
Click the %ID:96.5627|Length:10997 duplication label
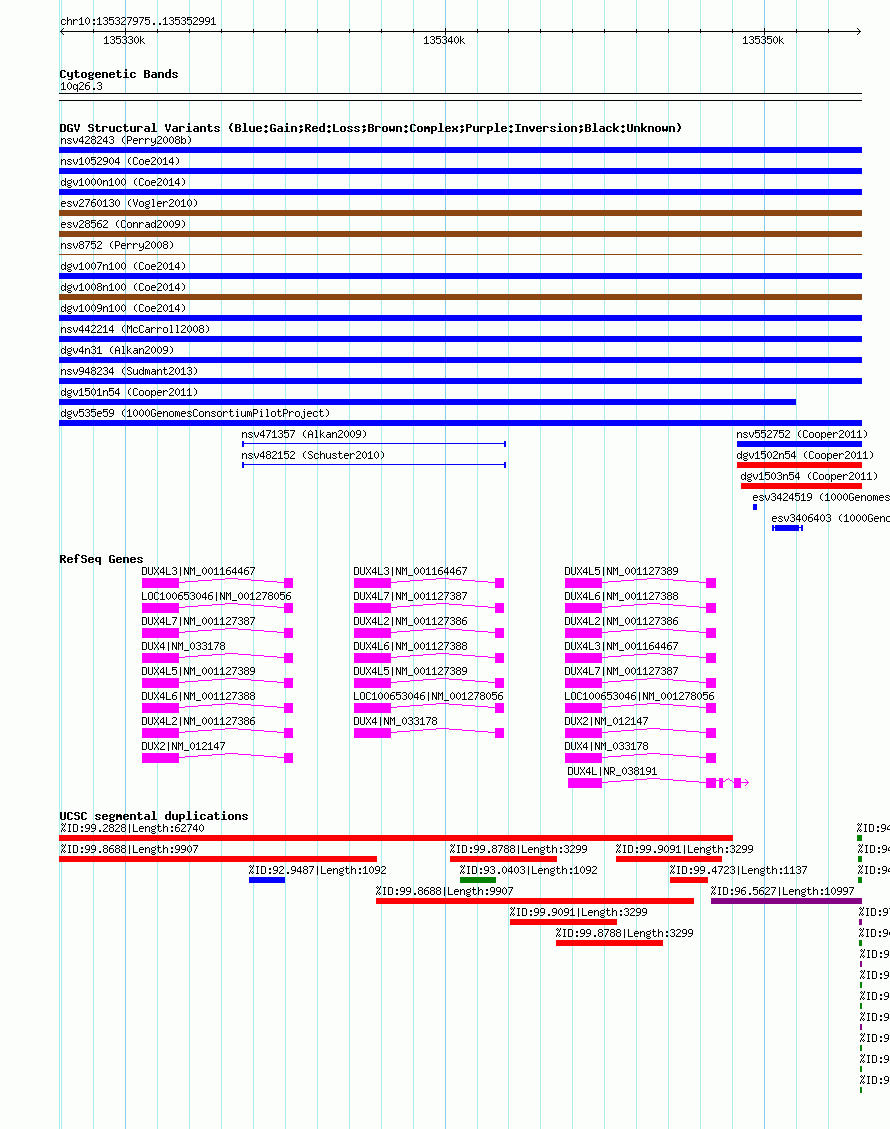point(783,891)
